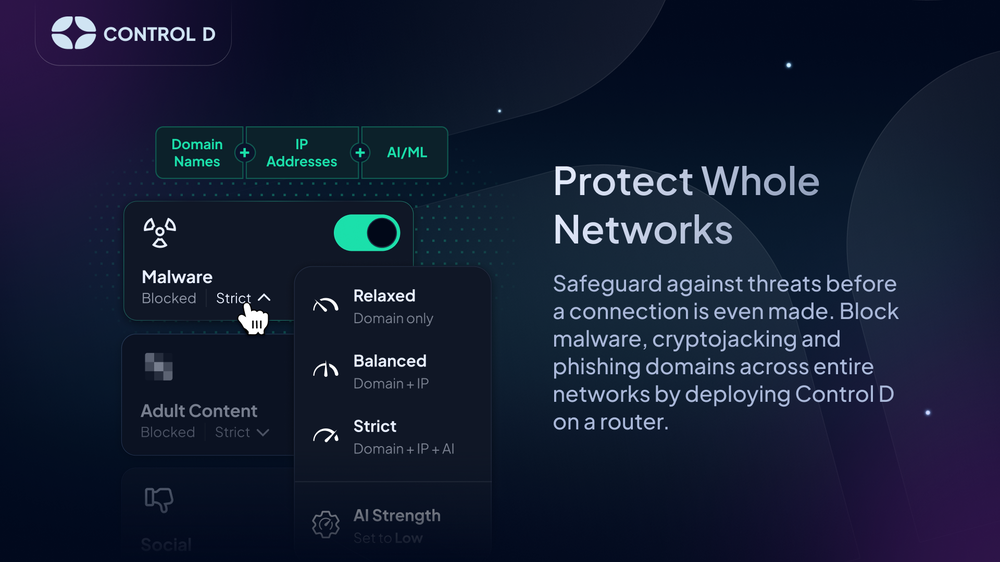Viewport: 1000px width, 562px height.
Task: Select the Balanced Domain + IP option
Action: pyautogui.click(x=390, y=371)
